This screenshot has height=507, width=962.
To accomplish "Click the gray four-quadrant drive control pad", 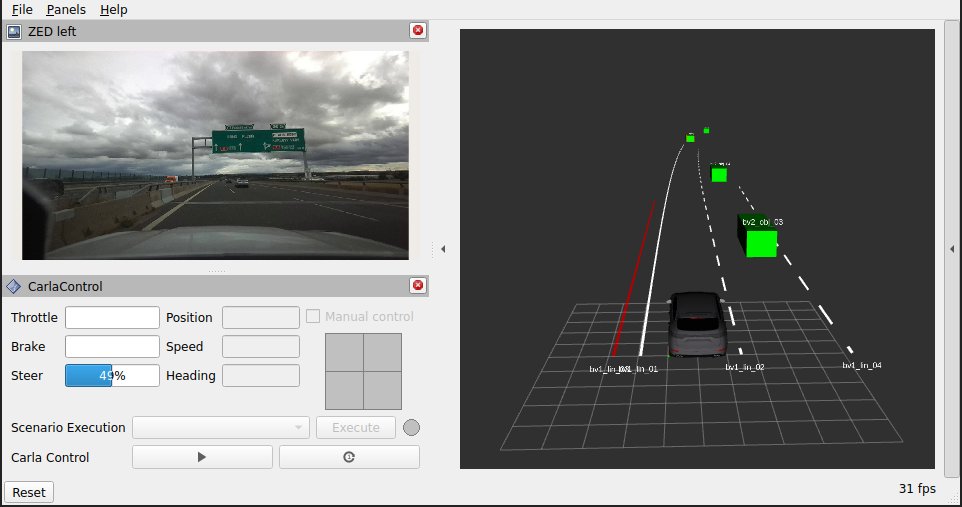I will (x=363, y=371).
